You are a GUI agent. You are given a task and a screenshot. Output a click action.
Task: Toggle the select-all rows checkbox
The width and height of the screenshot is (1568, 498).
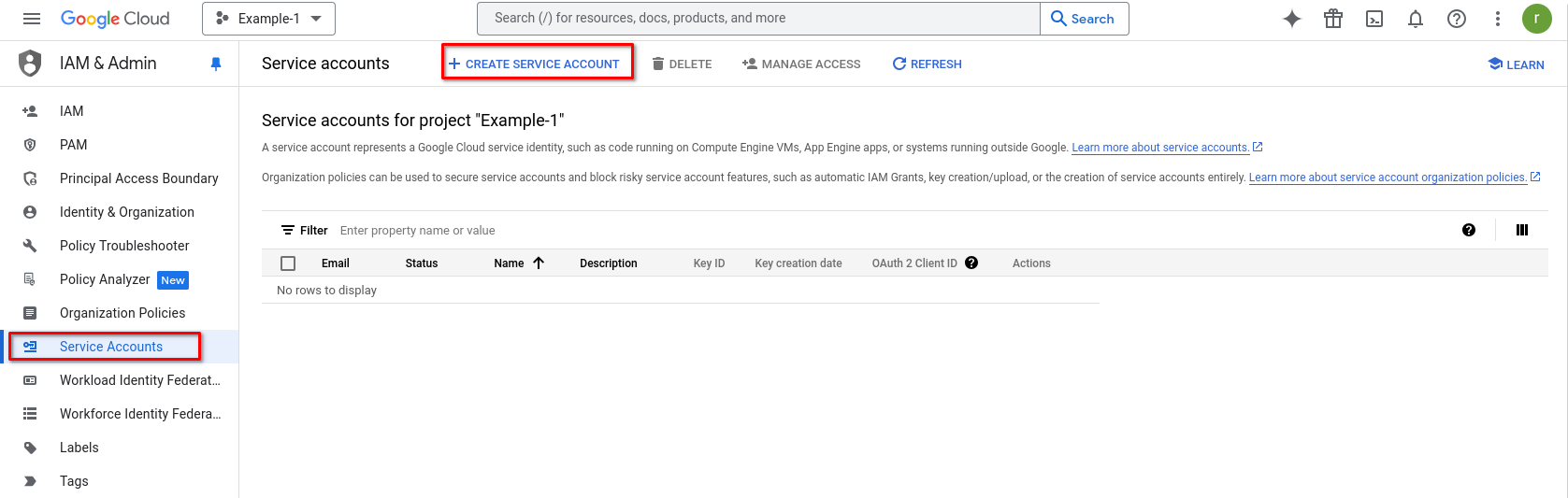[x=288, y=263]
